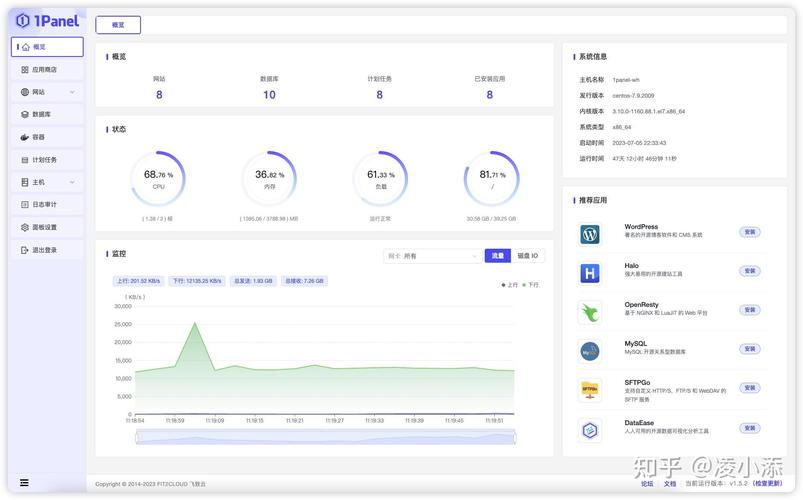The image size is (803, 500).
Task: Open the WordPress app icon
Action: [x=589, y=235]
